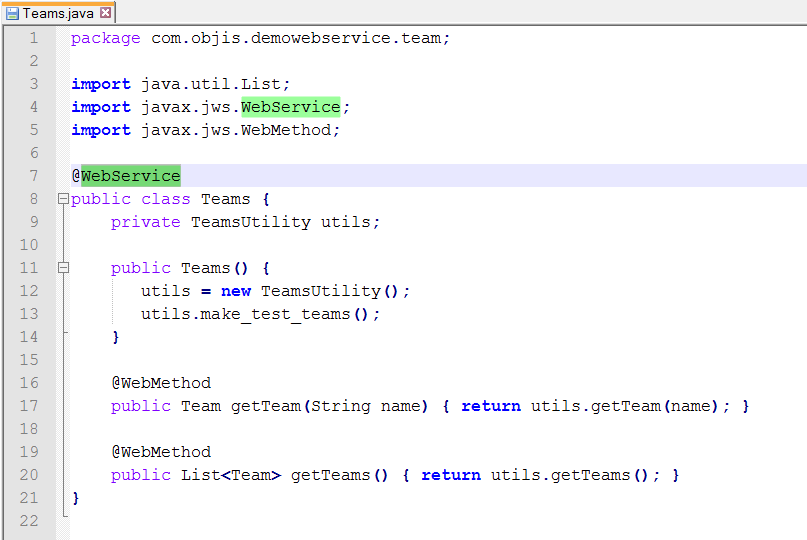The height and width of the screenshot is (540, 807).
Task: Collapse the Teams class fold marker
Action: 63,199
